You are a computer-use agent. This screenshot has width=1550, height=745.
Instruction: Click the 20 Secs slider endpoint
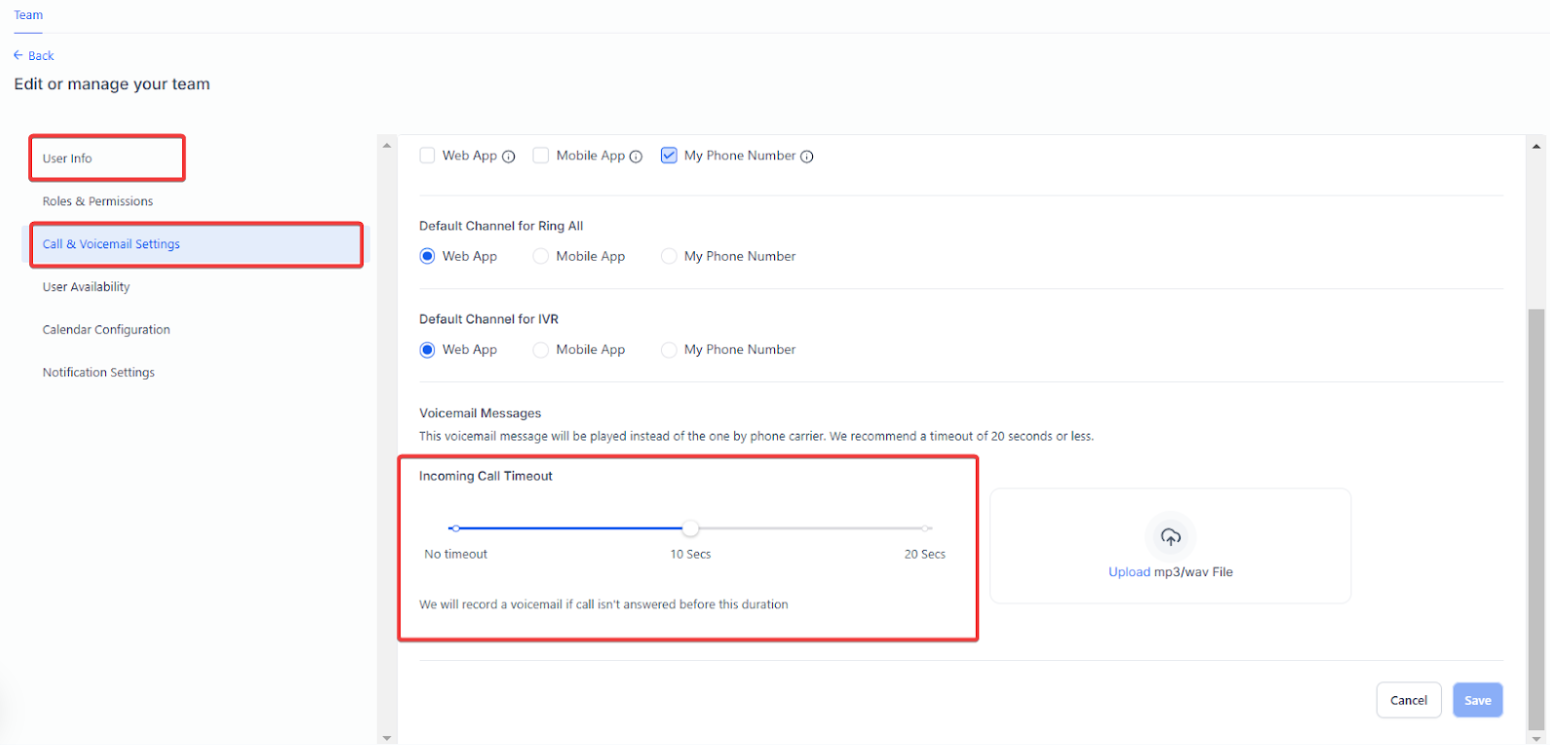[926, 528]
